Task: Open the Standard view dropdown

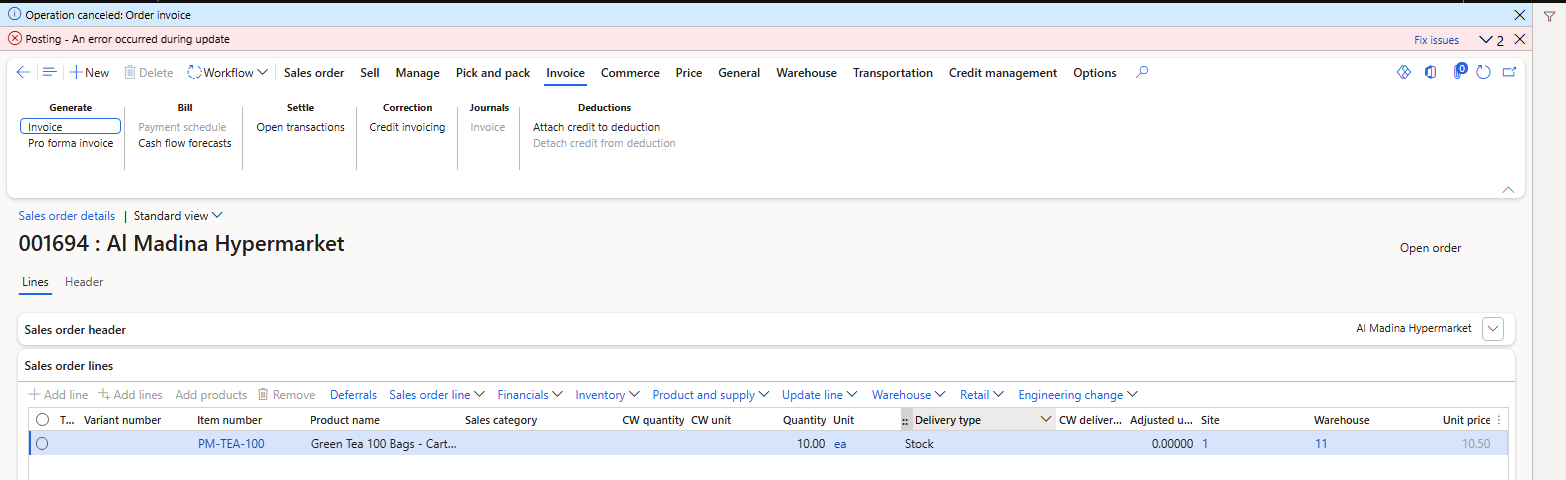Action: coord(178,216)
